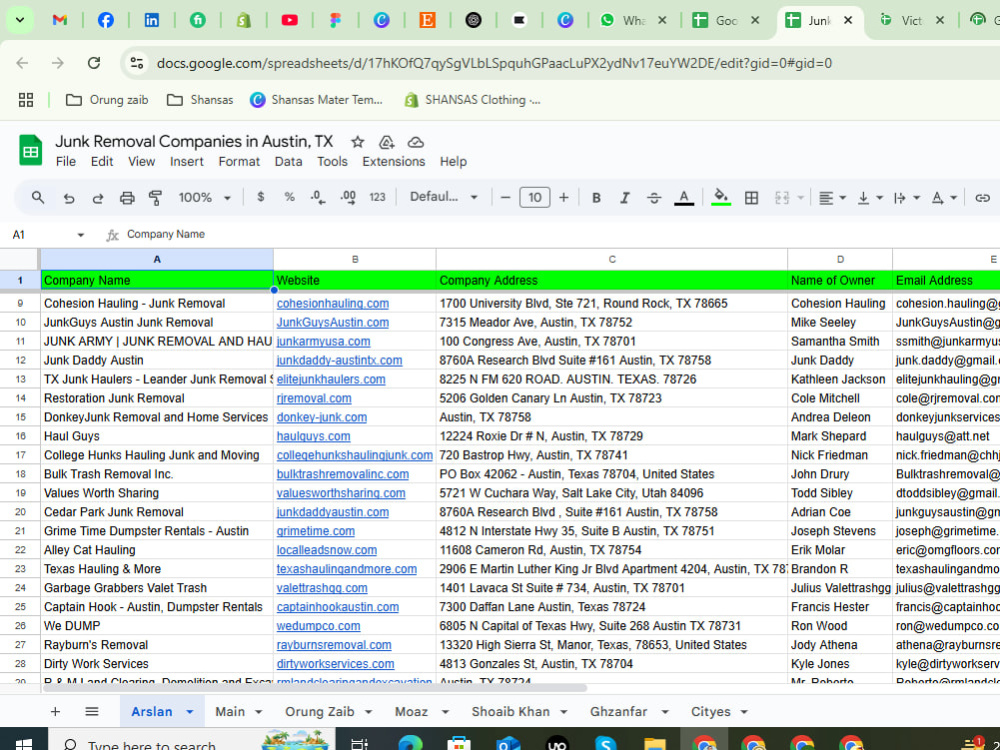Image resolution: width=1000 pixels, height=750 pixels.
Task: Click the merge cells icon
Action: [782, 198]
